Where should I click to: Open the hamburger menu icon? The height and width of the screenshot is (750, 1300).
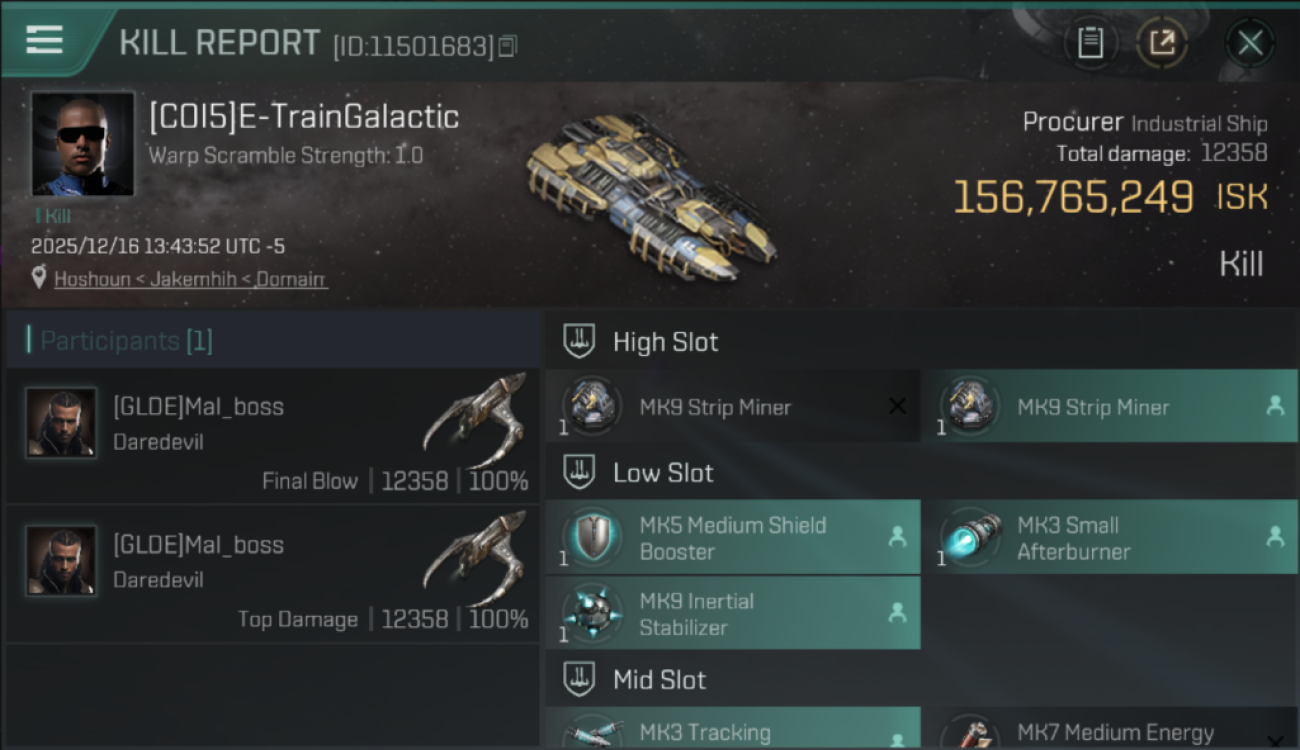click(x=44, y=40)
